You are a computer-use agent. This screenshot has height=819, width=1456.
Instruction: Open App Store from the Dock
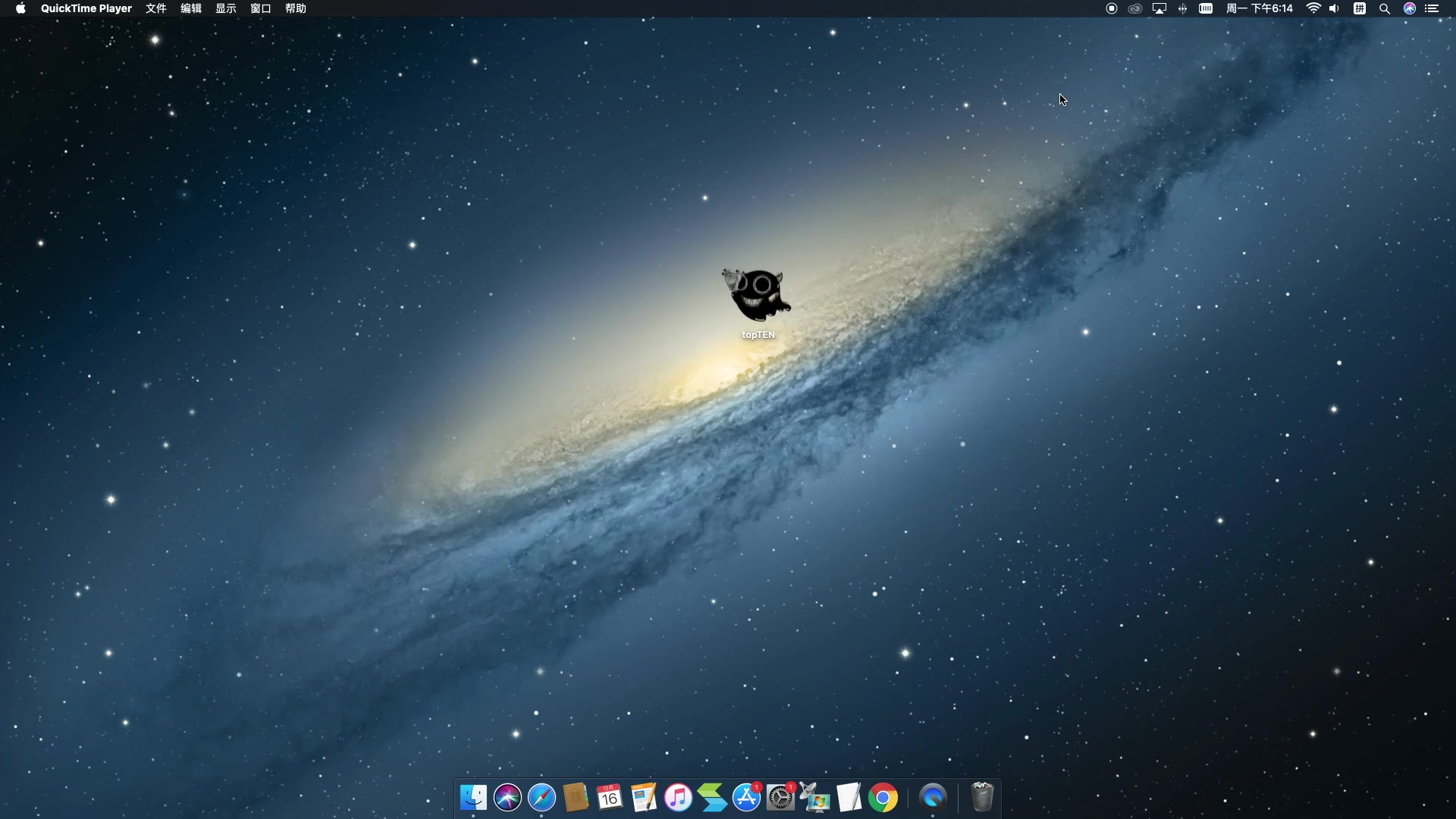point(746,798)
